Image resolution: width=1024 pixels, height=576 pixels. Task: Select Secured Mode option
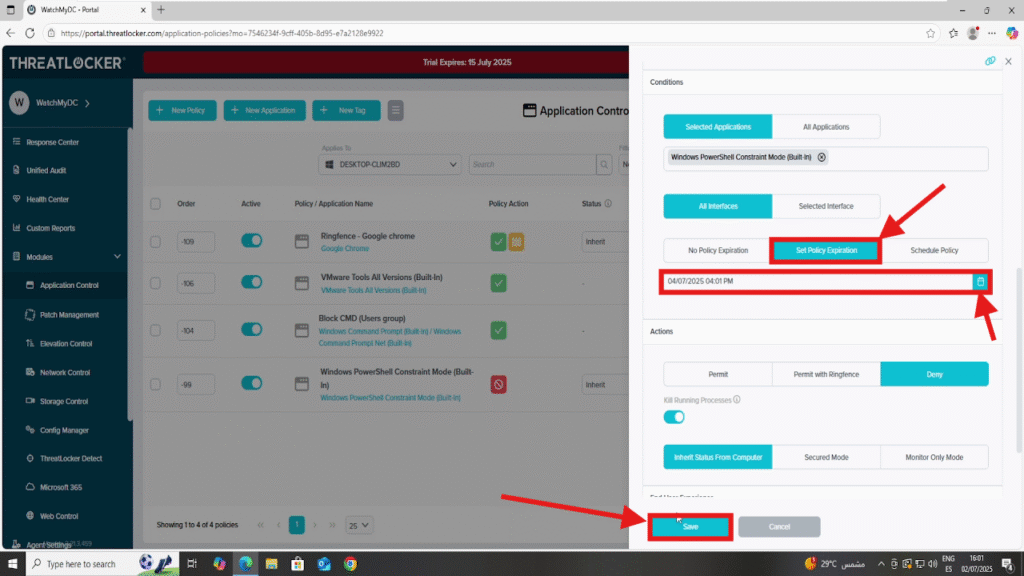pos(826,457)
